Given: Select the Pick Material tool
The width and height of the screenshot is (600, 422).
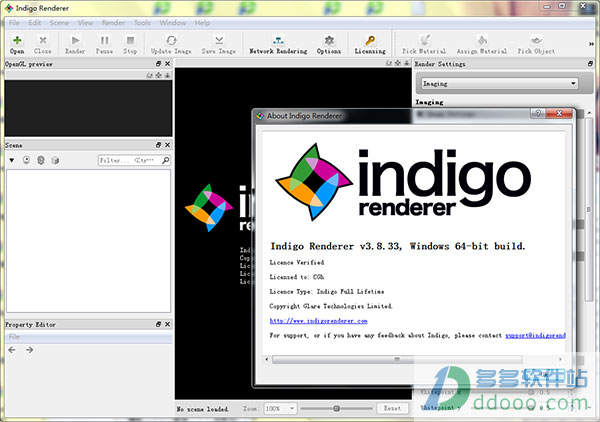Looking at the screenshot, I should tap(424, 44).
